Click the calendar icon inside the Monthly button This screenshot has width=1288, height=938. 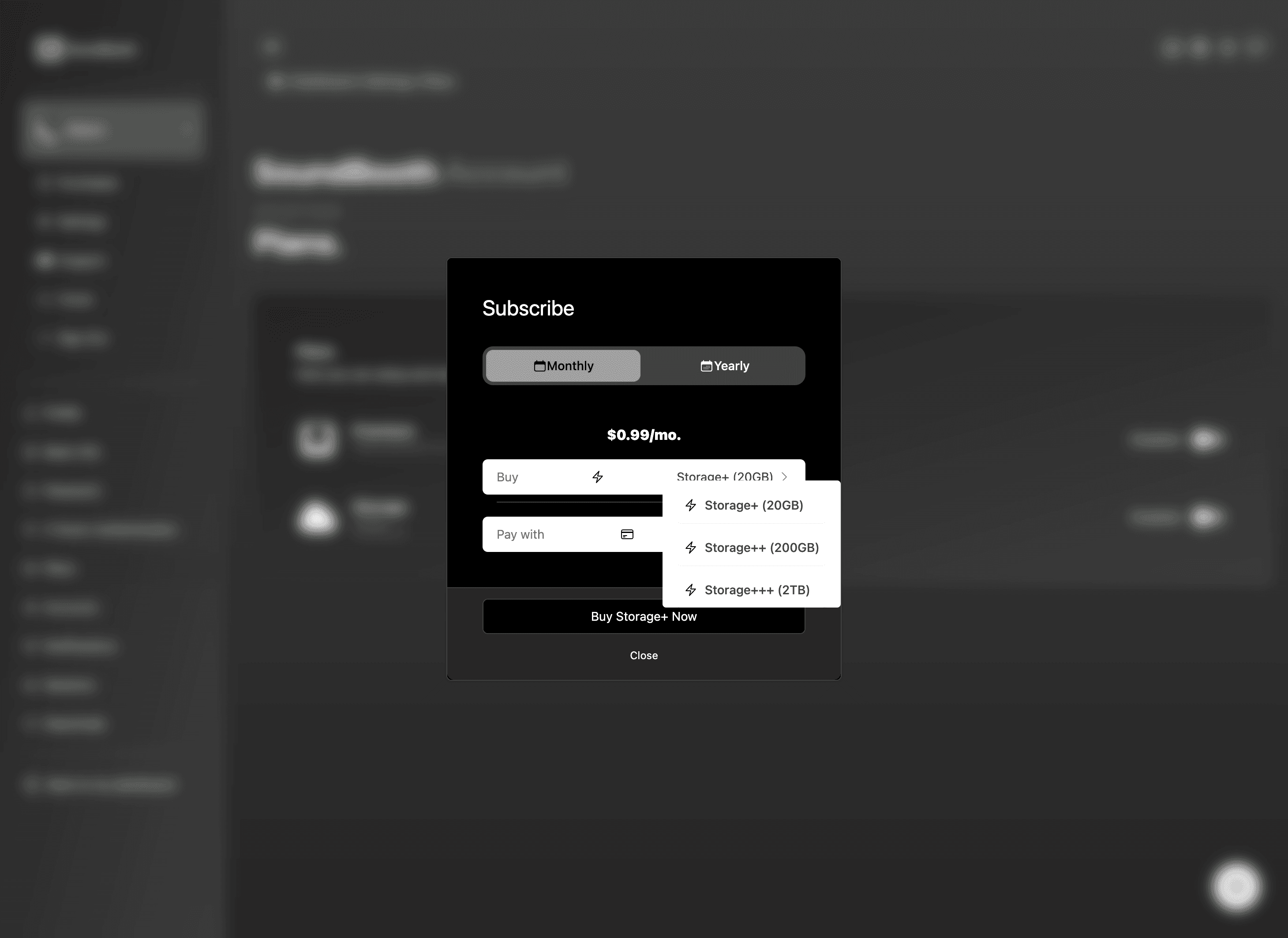tap(539, 366)
